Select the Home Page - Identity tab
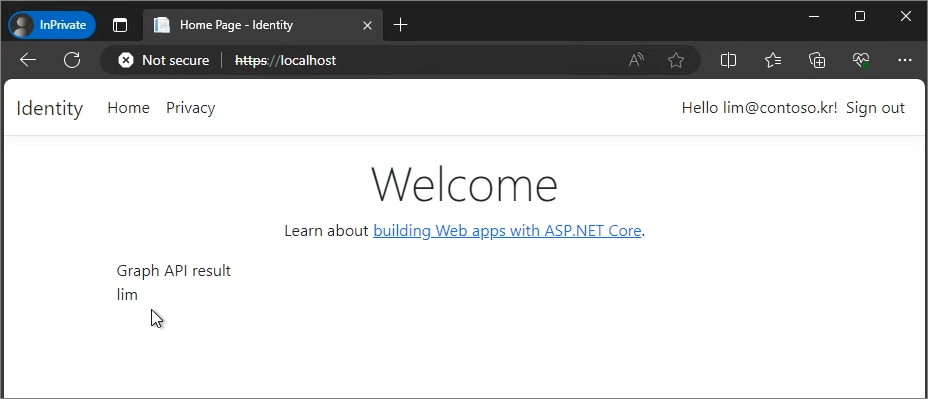 (262, 25)
